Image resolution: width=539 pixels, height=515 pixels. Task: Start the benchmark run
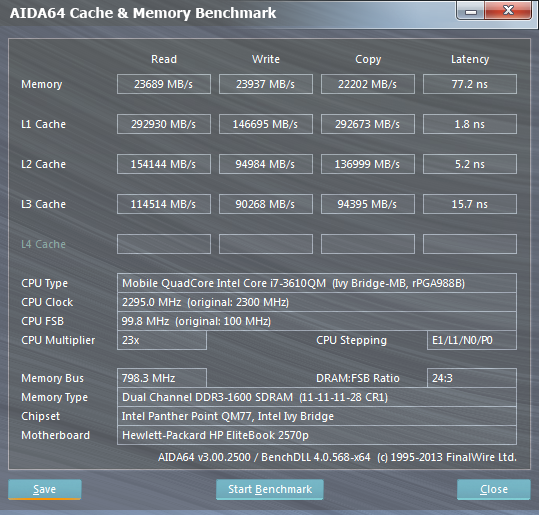pyautogui.click(x=270, y=489)
